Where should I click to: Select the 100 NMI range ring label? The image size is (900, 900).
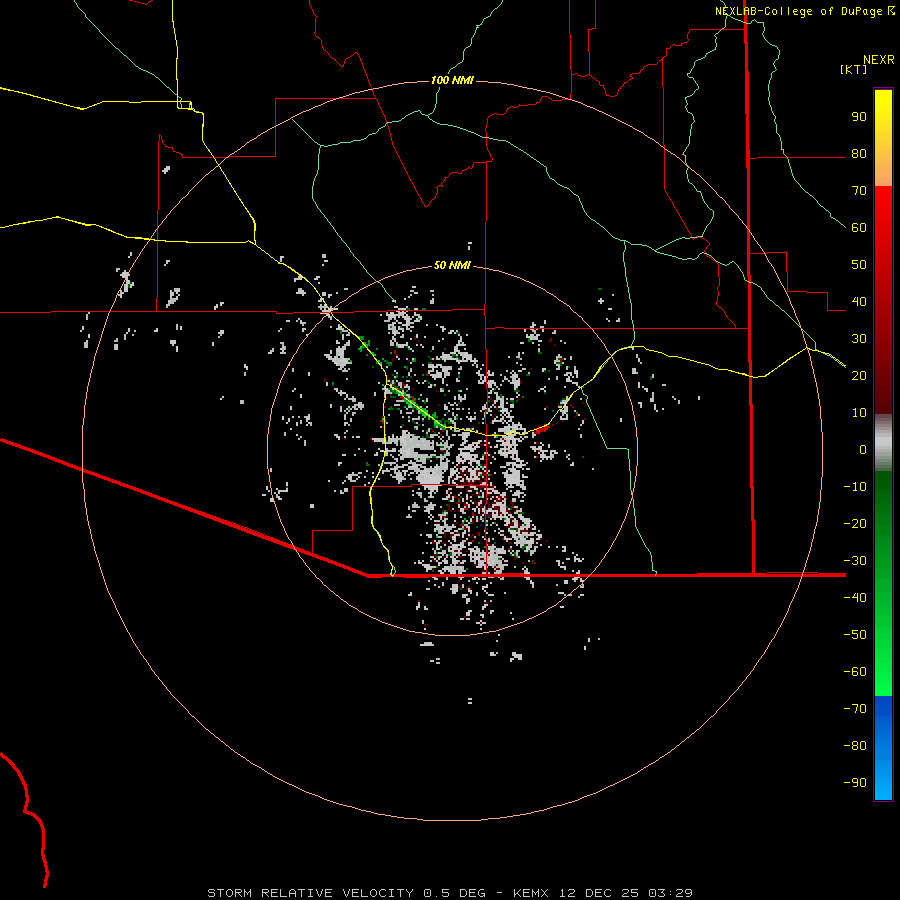(x=452, y=80)
